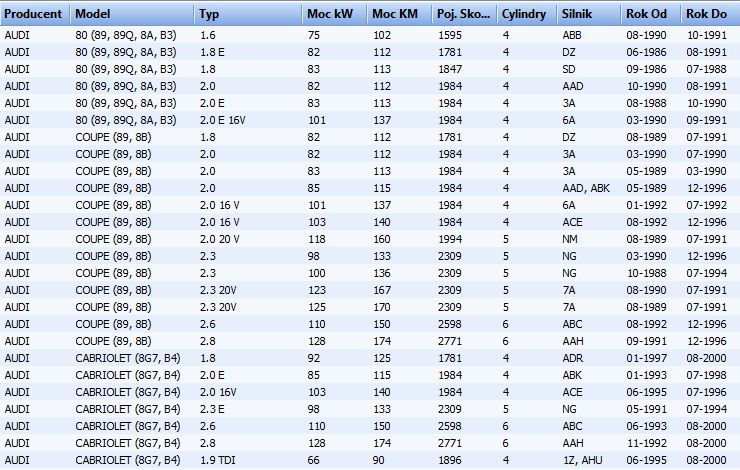Select the CABRIOLET 2.0 E type cell
The height and width of the screenshot is (470, 740).
(212, 375)
